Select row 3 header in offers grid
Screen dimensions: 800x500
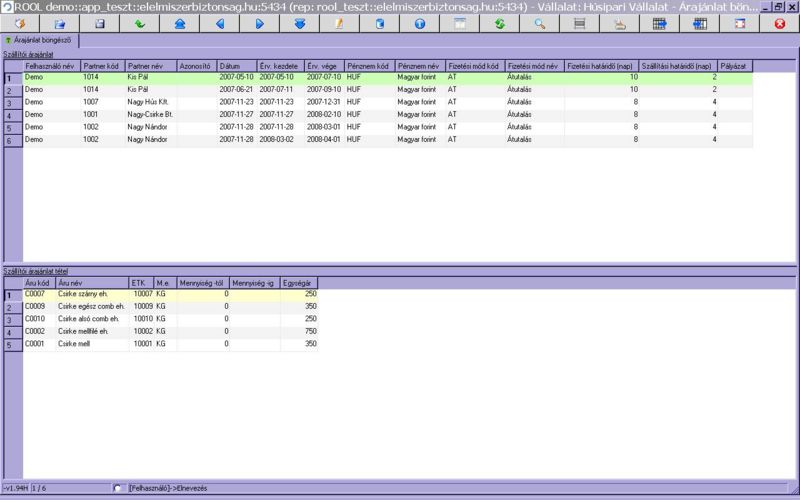(10, 103)
